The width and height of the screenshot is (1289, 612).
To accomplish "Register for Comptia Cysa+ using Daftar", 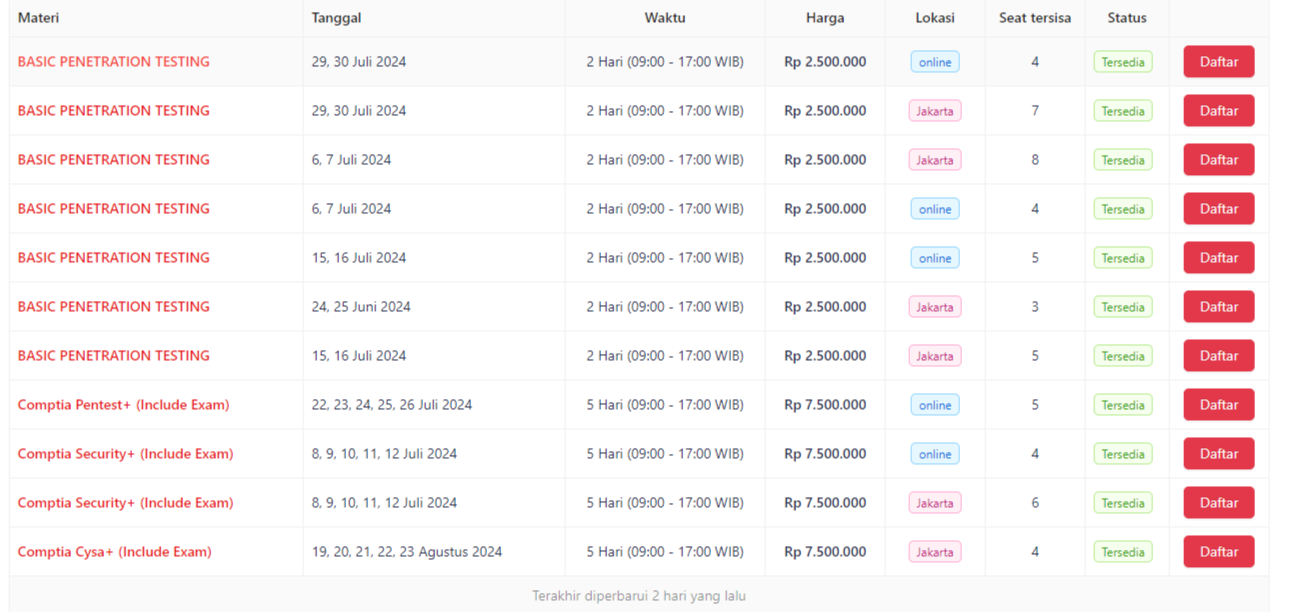I will click(1218, 552).
